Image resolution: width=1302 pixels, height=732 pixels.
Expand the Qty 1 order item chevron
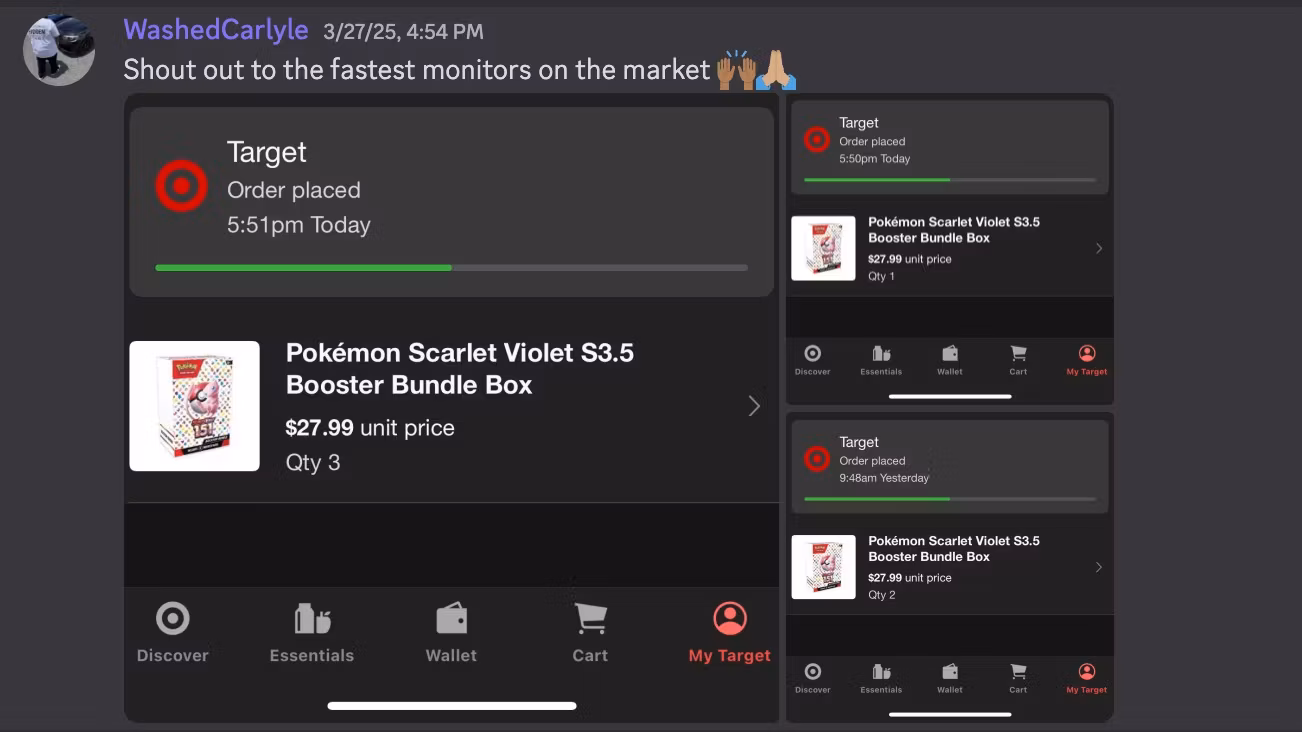click(1099, 248)
